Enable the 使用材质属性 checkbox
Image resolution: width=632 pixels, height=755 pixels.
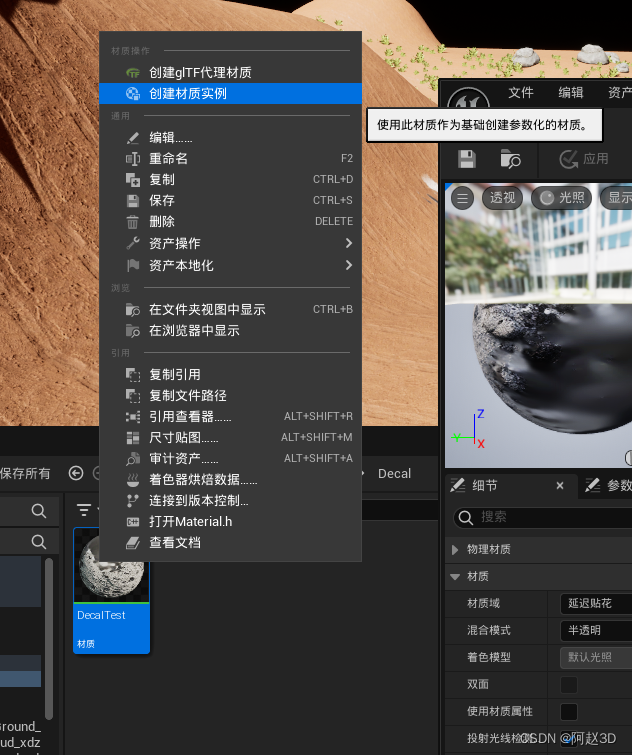(569, 711)
